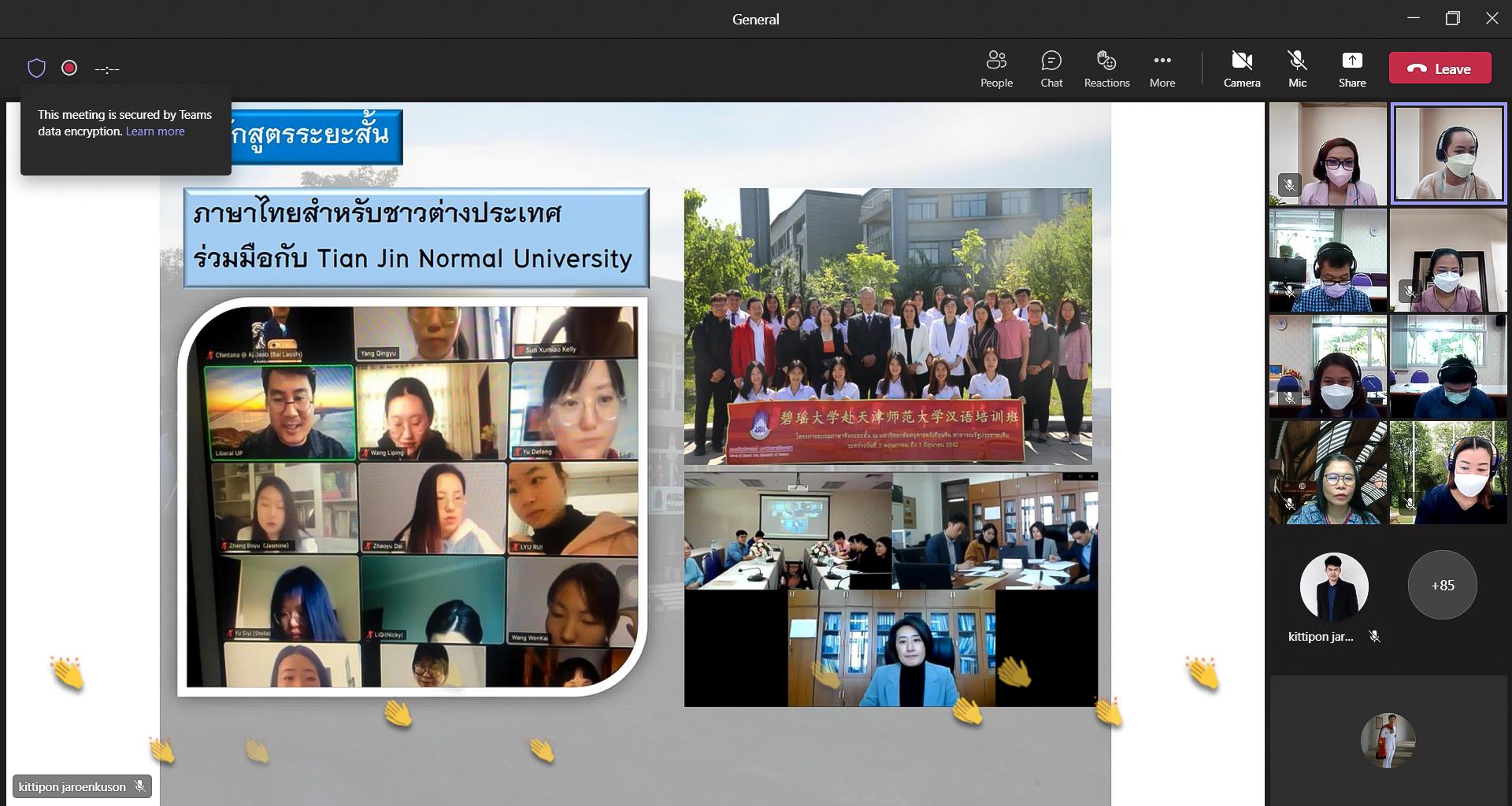Open the People panel
The height and width of the screenshot is (806, 1512).
click(996, 68)
